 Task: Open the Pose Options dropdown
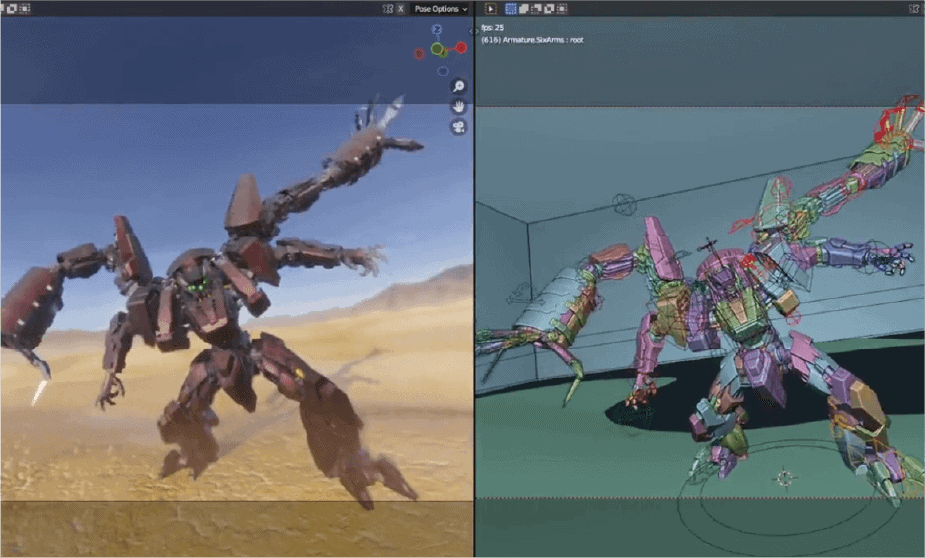(x=440, y=9)
